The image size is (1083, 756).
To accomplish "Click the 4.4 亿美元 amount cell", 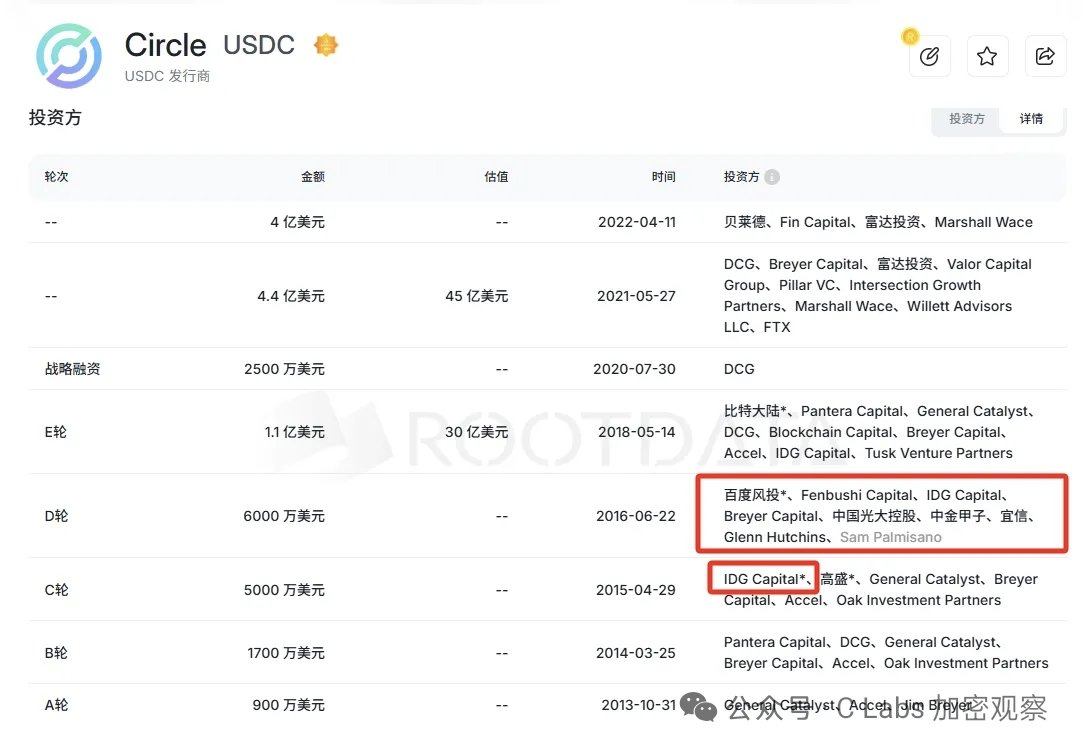I will [x=291, y=296].
